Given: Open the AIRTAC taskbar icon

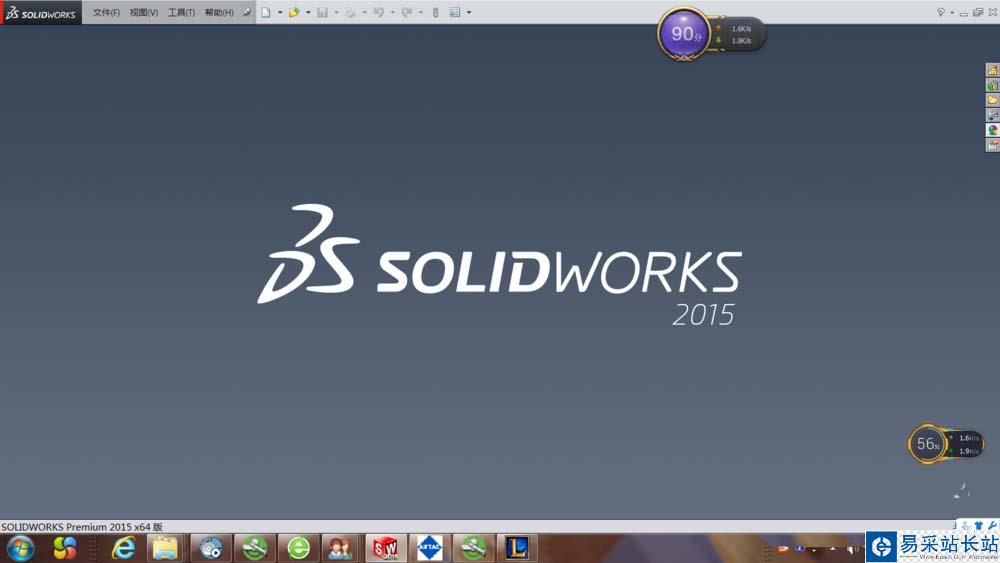Looking at the screenshot, I should click(x=429, y=548).
